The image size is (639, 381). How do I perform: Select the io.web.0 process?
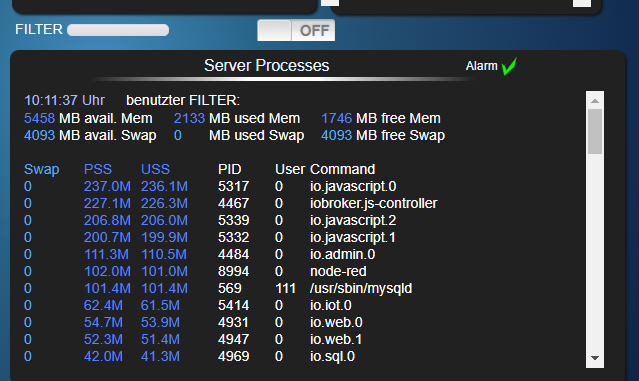[193, 322]
